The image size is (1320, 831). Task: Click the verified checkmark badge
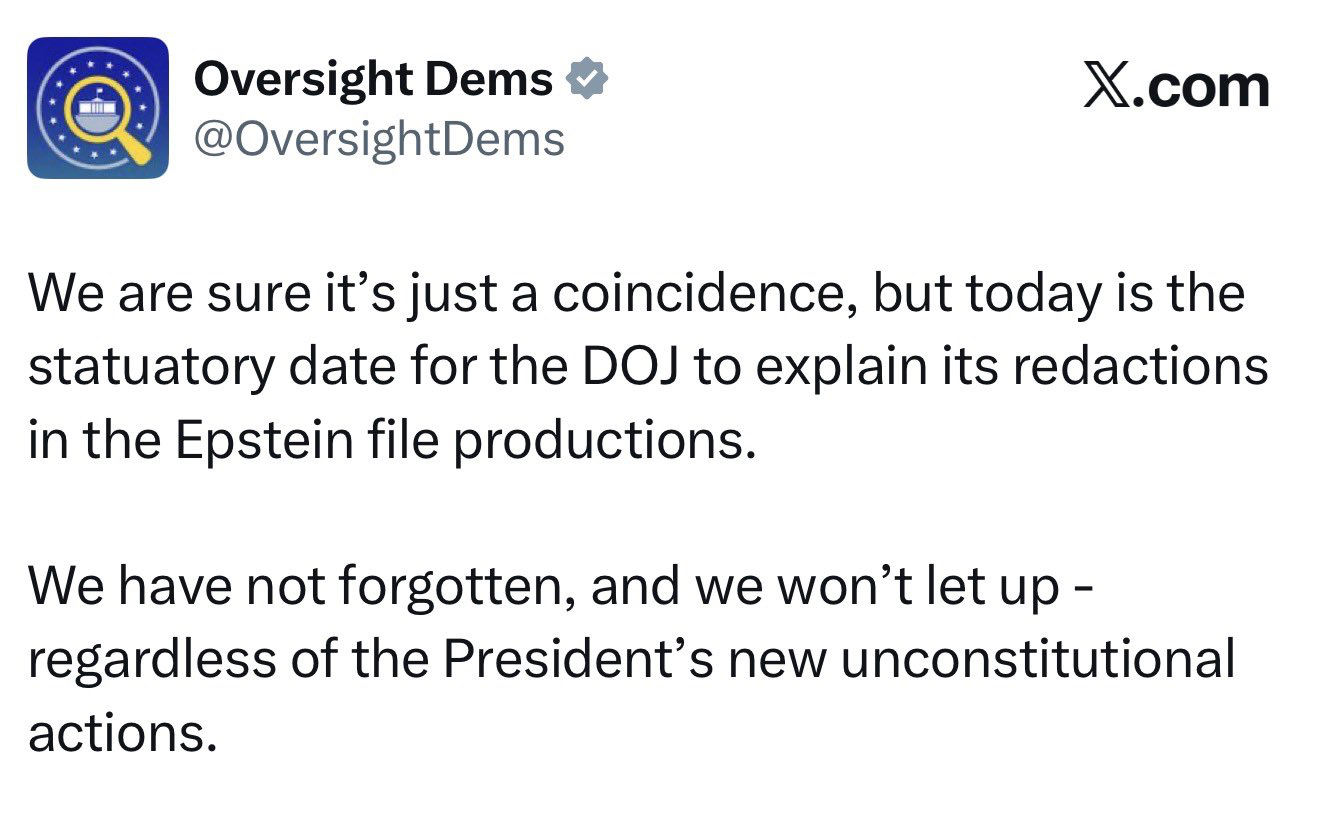(x=587, y=79)
